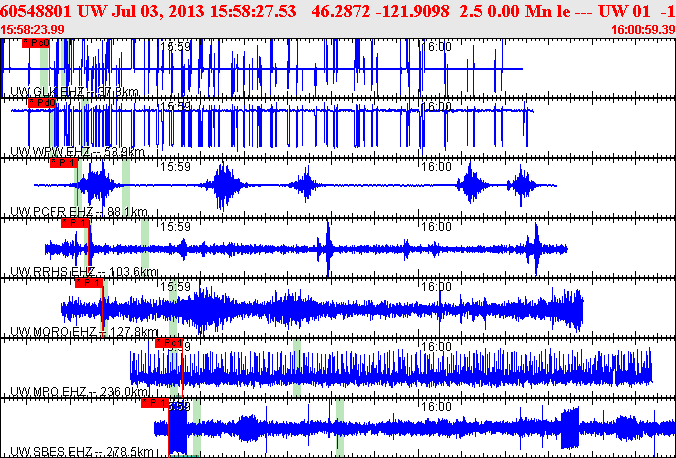Click the tall spike between 15:59 and 16:00 on RRHS
Screen dimensions: 676x458
tap(328, 248)
